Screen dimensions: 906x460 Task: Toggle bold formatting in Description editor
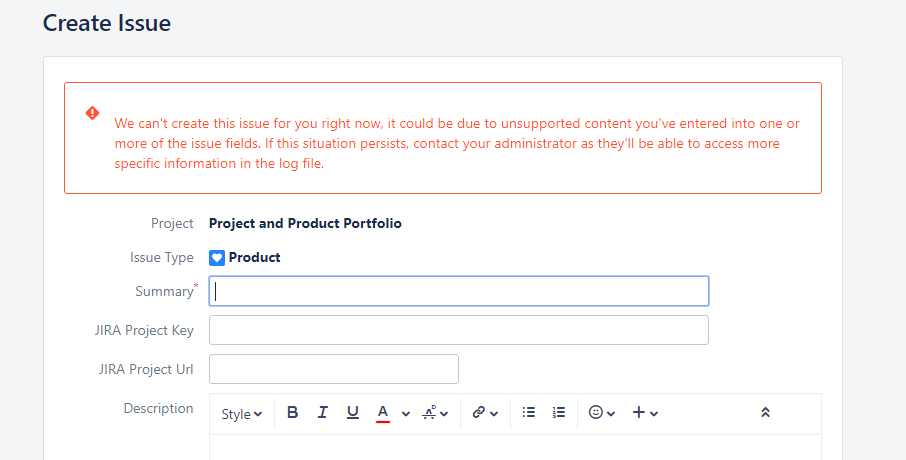(293, 413)
